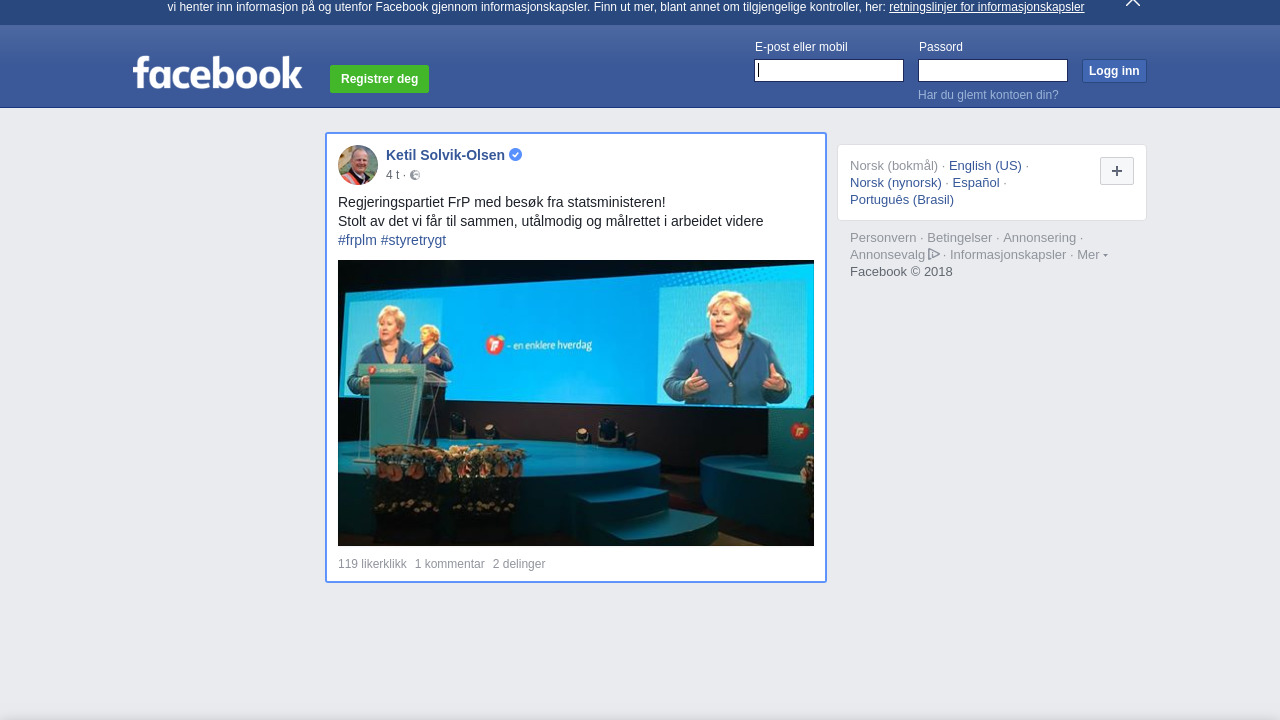Open the Har du glemt kontoen din link
The width and height of the screenshot is (1280, 720).
coord(988,95)
